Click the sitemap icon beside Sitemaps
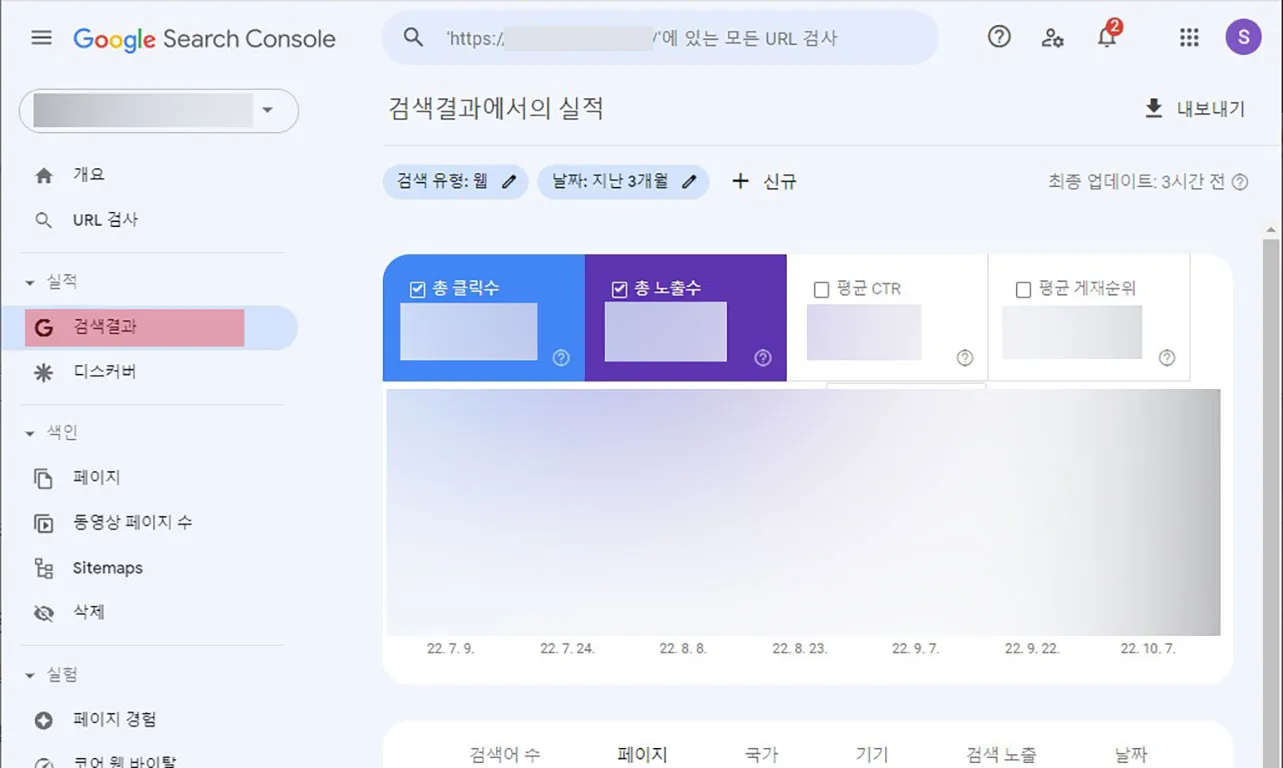Screen dimensions: 1283x768 tap(44, 568)
